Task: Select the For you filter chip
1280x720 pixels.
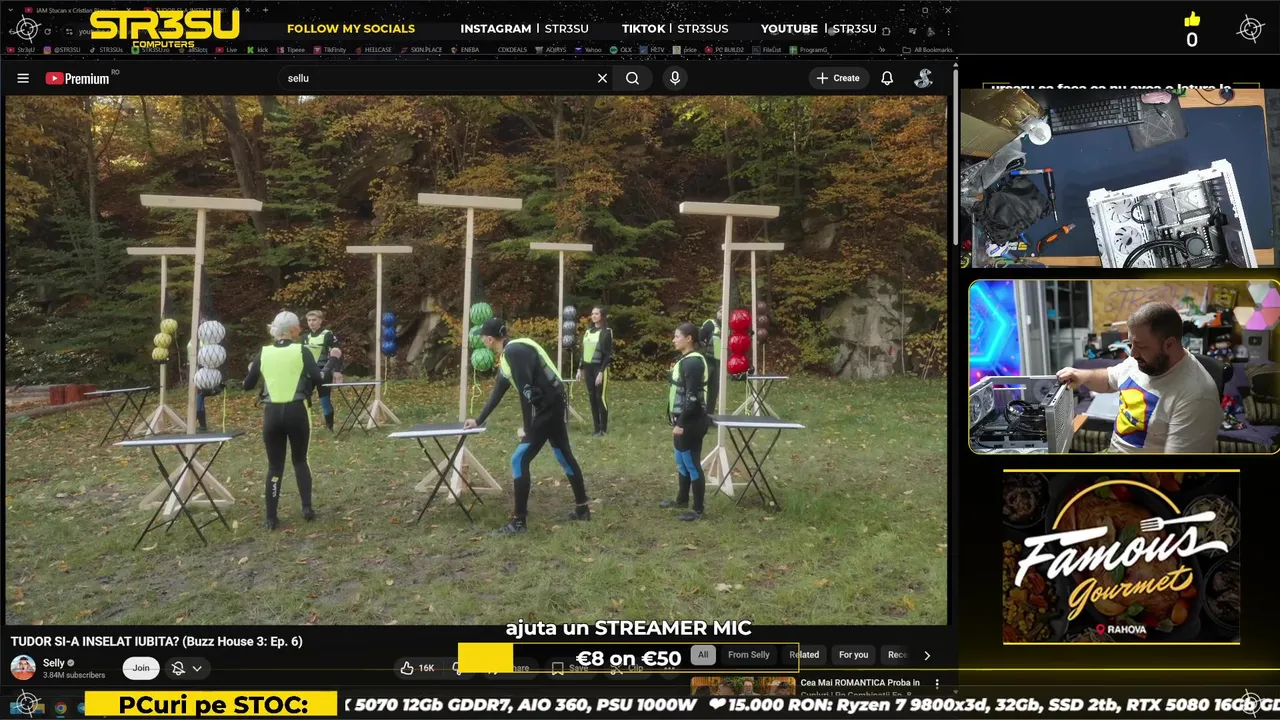Action: pyautogui.click(x=853, y=655)
